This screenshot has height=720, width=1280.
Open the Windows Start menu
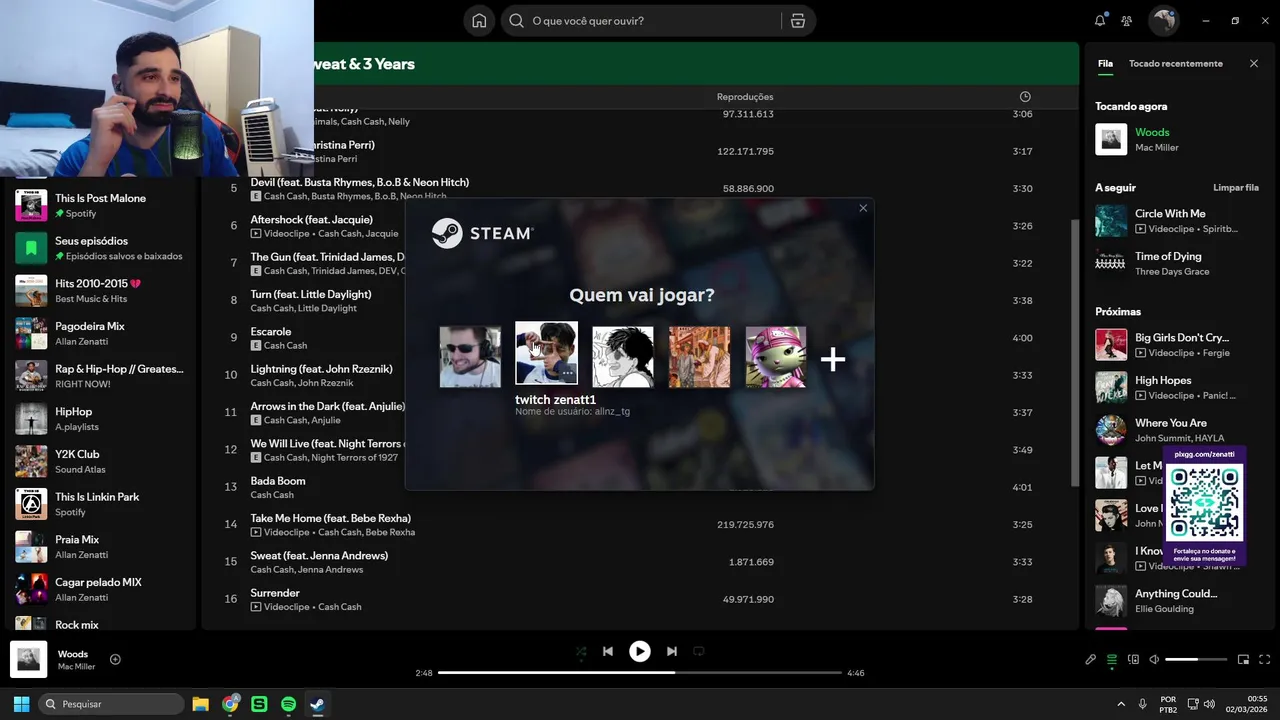click(x=21, y=704)
